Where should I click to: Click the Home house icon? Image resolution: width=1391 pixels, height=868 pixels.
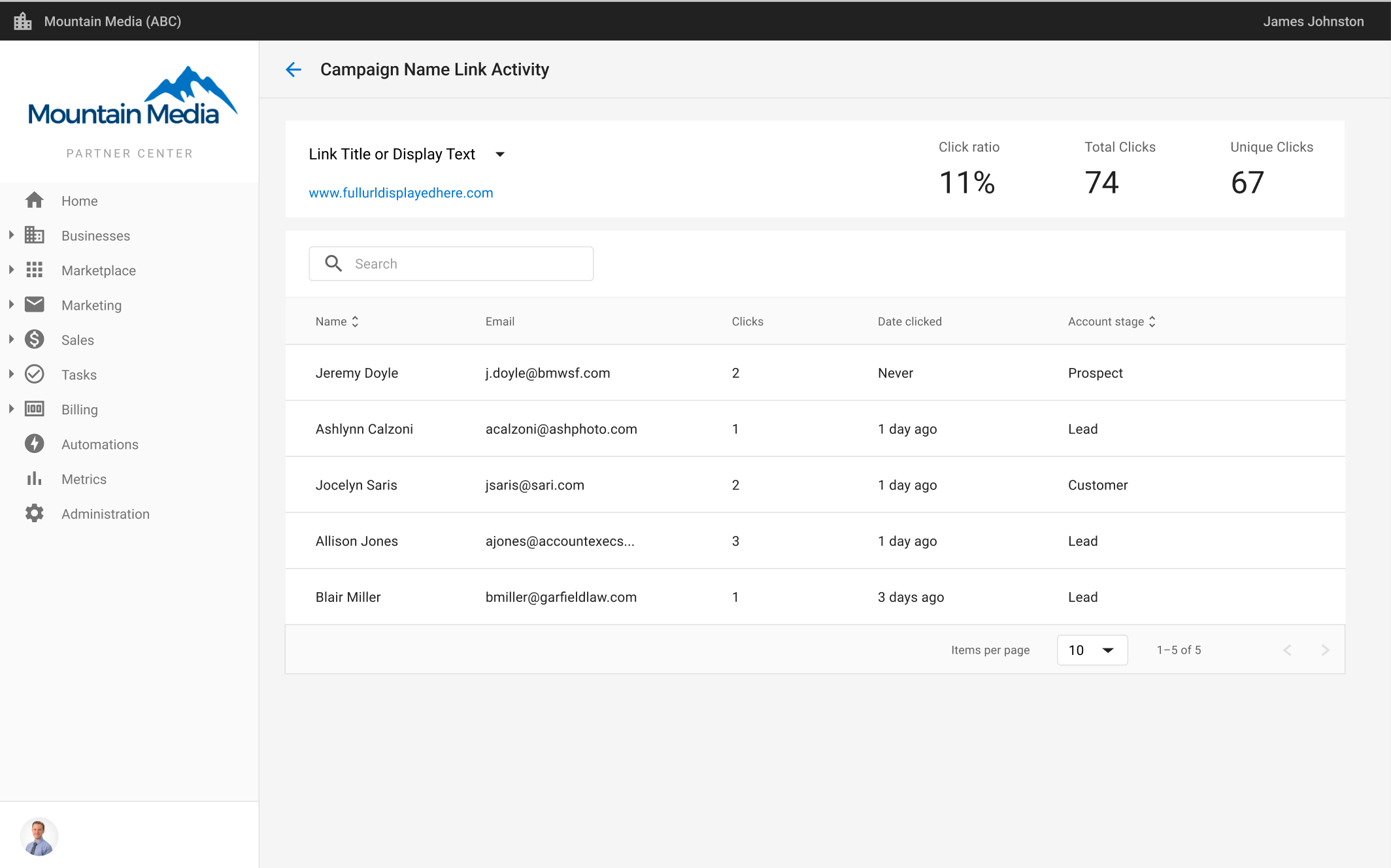pos(35,201)
